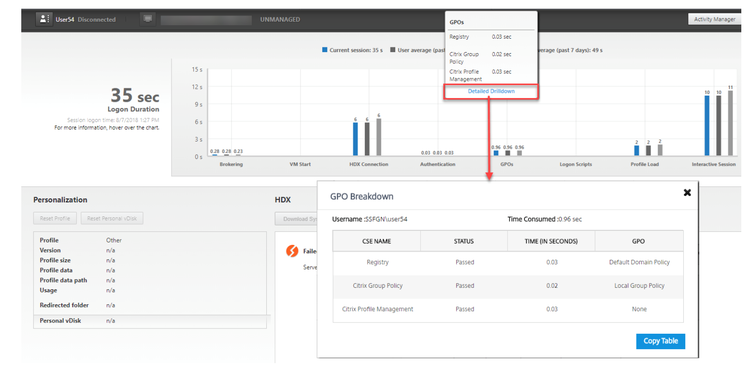Click the blue Interactive Session bar
Image resolution: width=750 pixels, height=368 pixels.
tap(707, 125)
